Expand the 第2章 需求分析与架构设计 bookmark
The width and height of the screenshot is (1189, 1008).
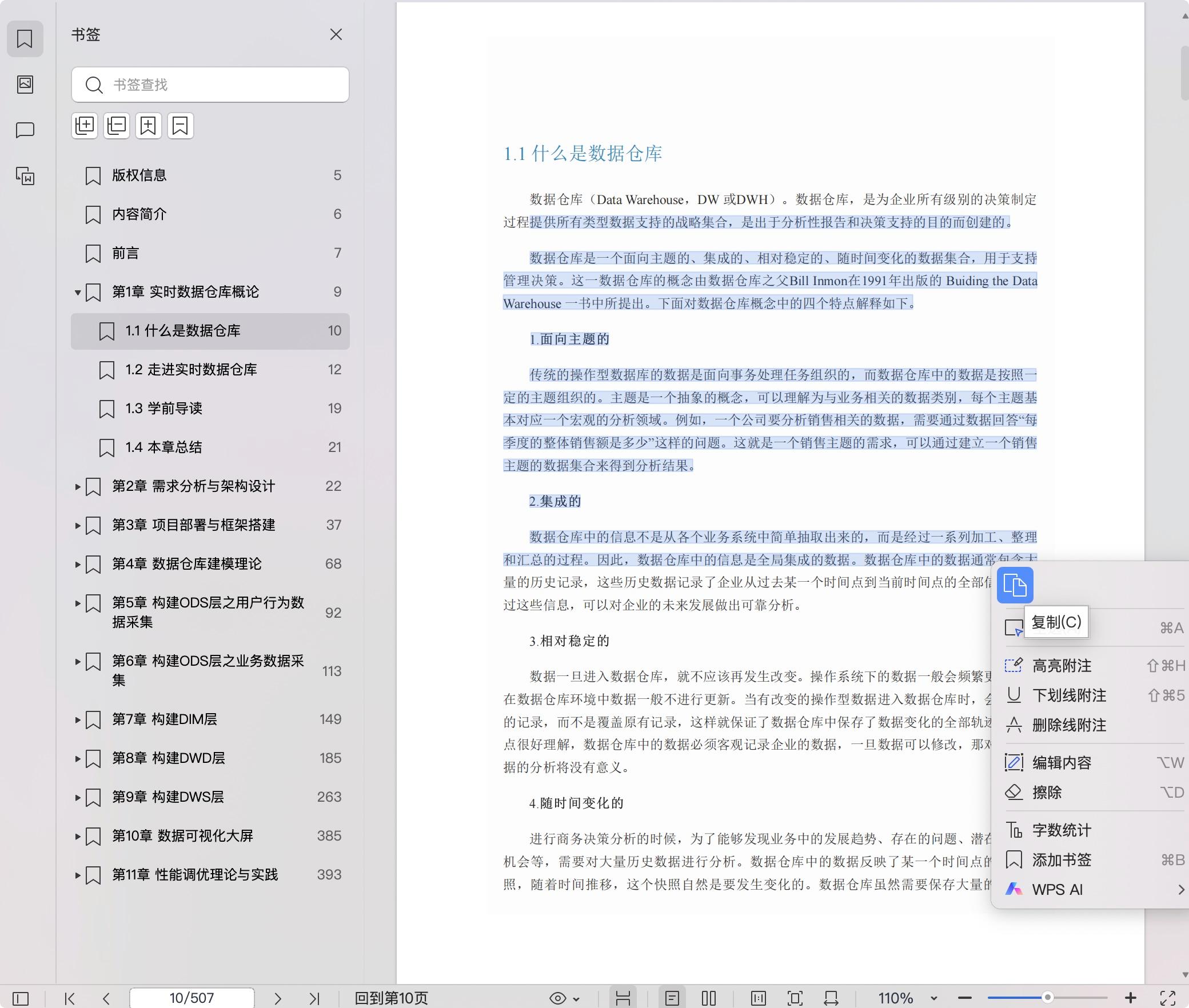(78, 487)
